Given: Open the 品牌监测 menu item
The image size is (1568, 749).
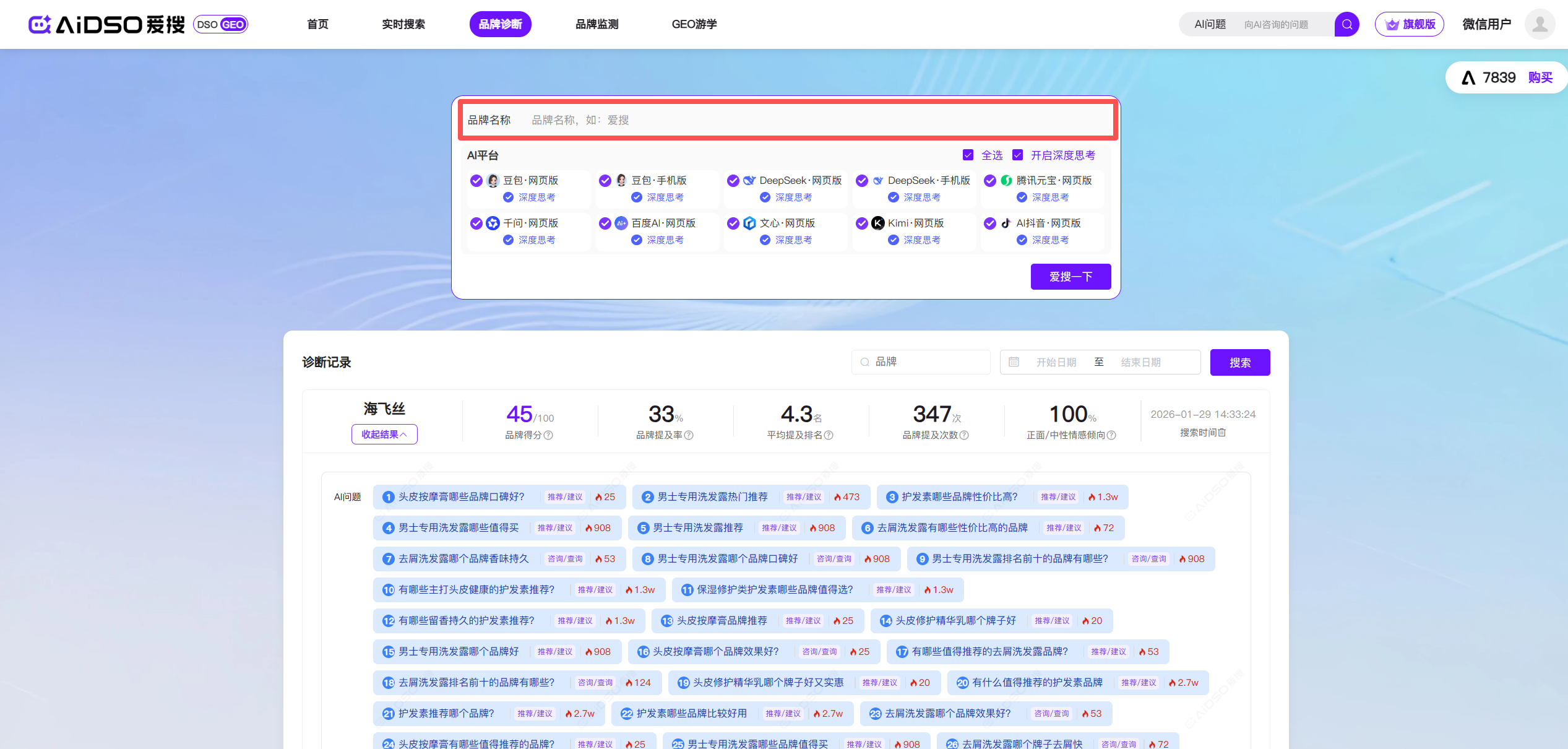Looking at the screenshot, I should 597,24.
